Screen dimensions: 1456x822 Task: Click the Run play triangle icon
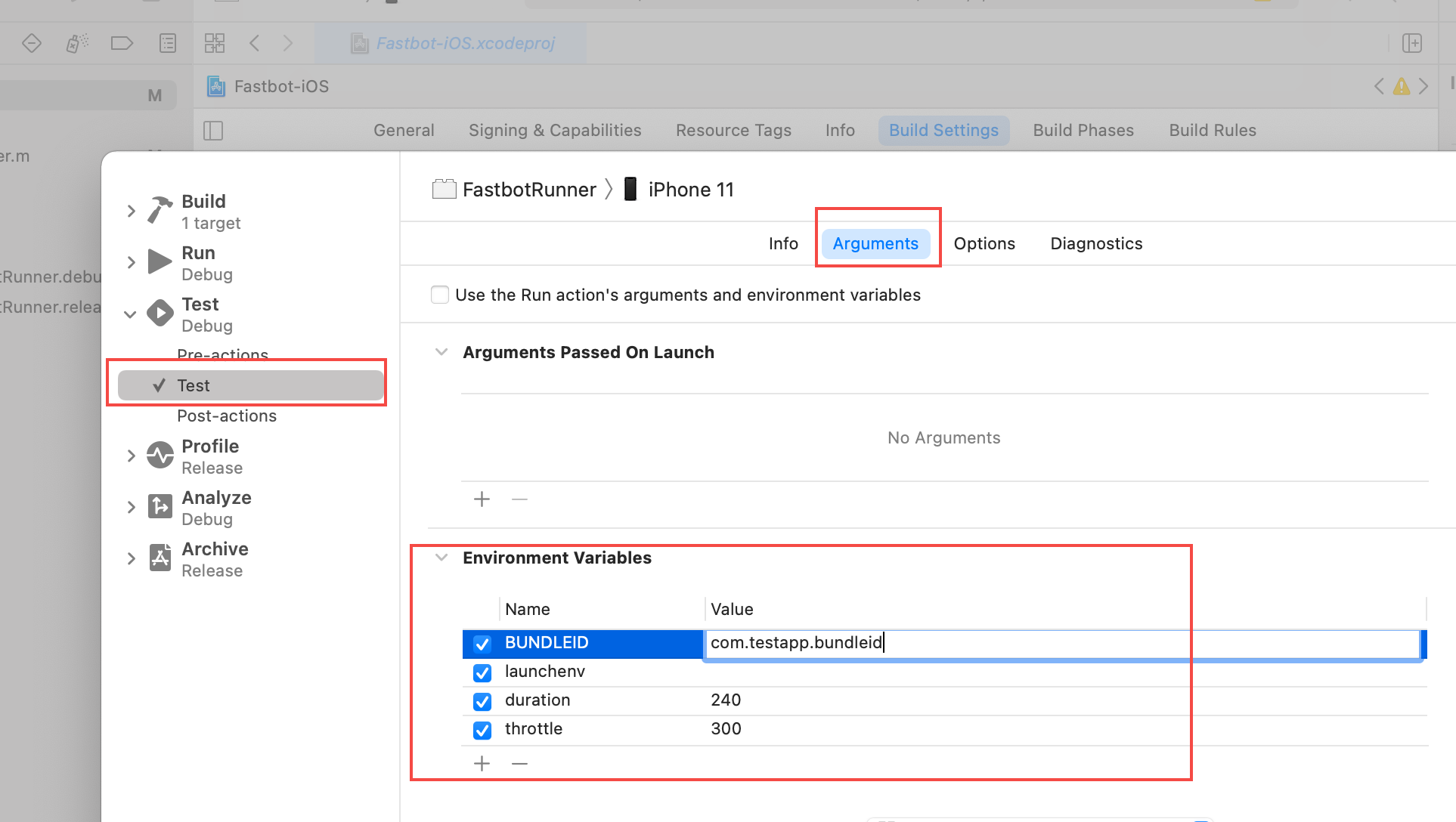click(x=160, y=261)
